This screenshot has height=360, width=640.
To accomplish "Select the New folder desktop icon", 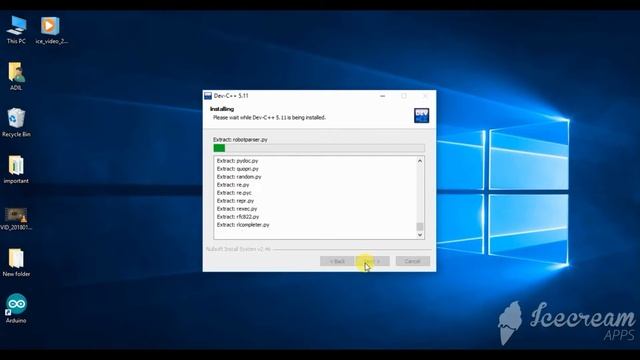I will (16, 262).
